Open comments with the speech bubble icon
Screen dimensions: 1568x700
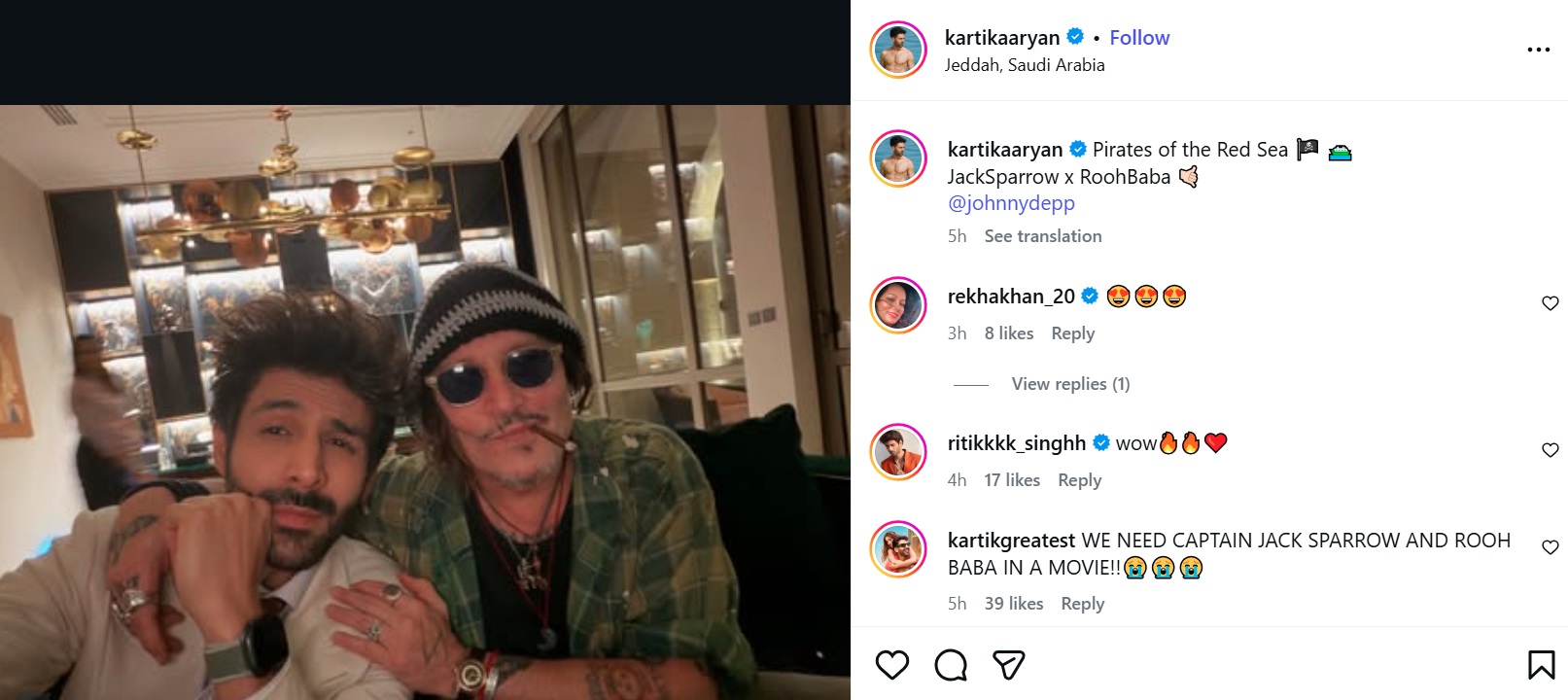(951, 665)
